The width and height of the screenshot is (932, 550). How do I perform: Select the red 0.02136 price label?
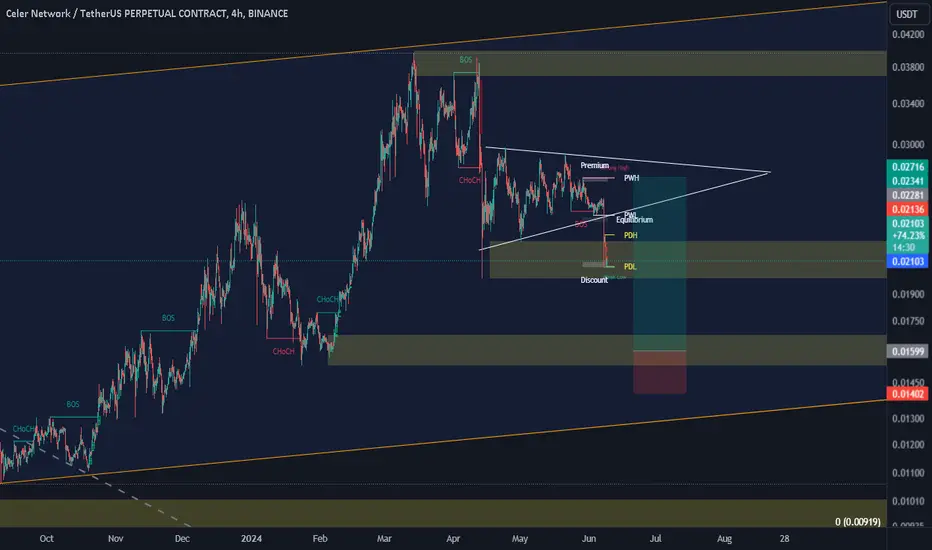[908, 209]
